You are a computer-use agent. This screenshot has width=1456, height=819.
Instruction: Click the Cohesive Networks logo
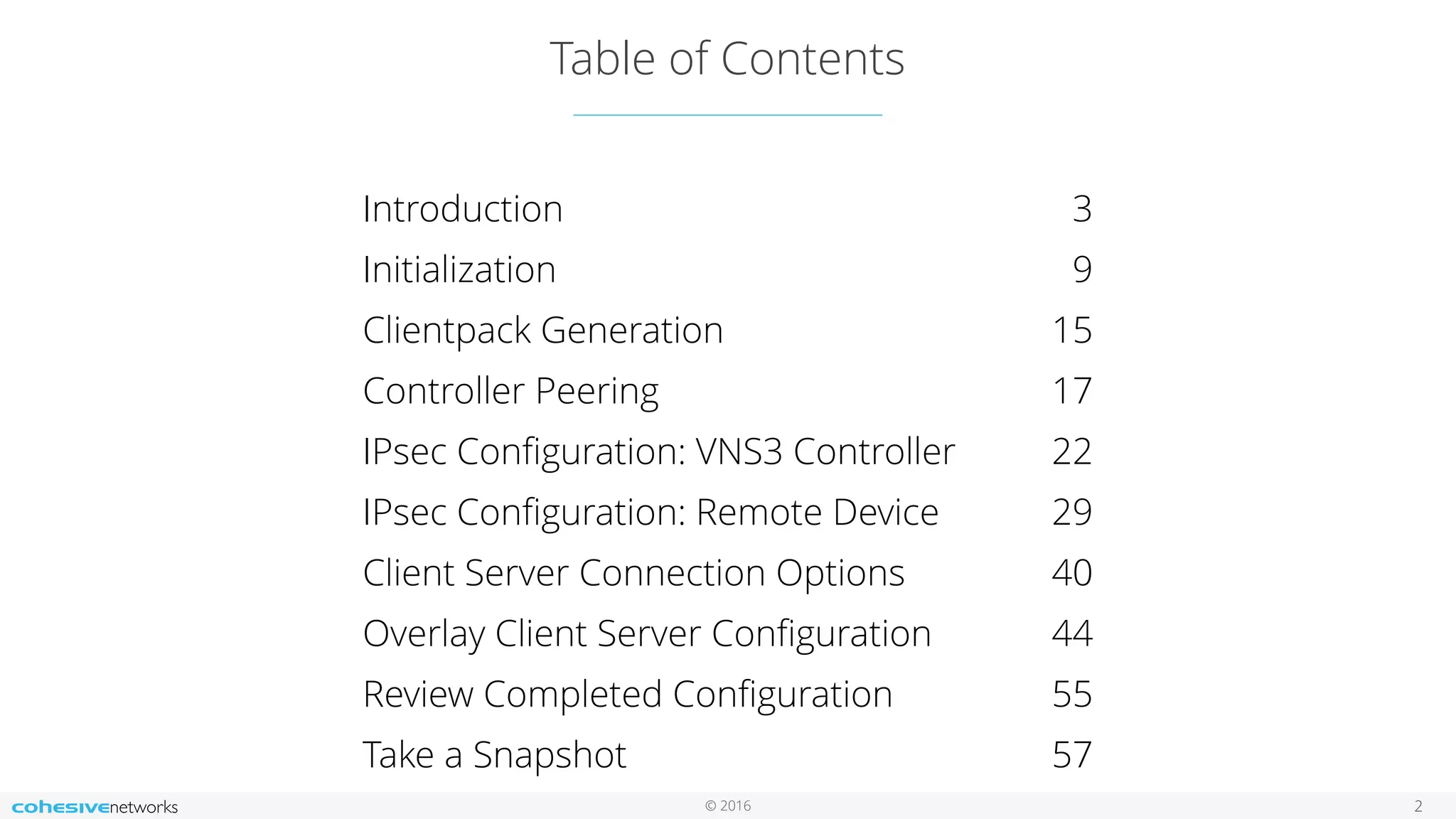(x=95, y=807)
